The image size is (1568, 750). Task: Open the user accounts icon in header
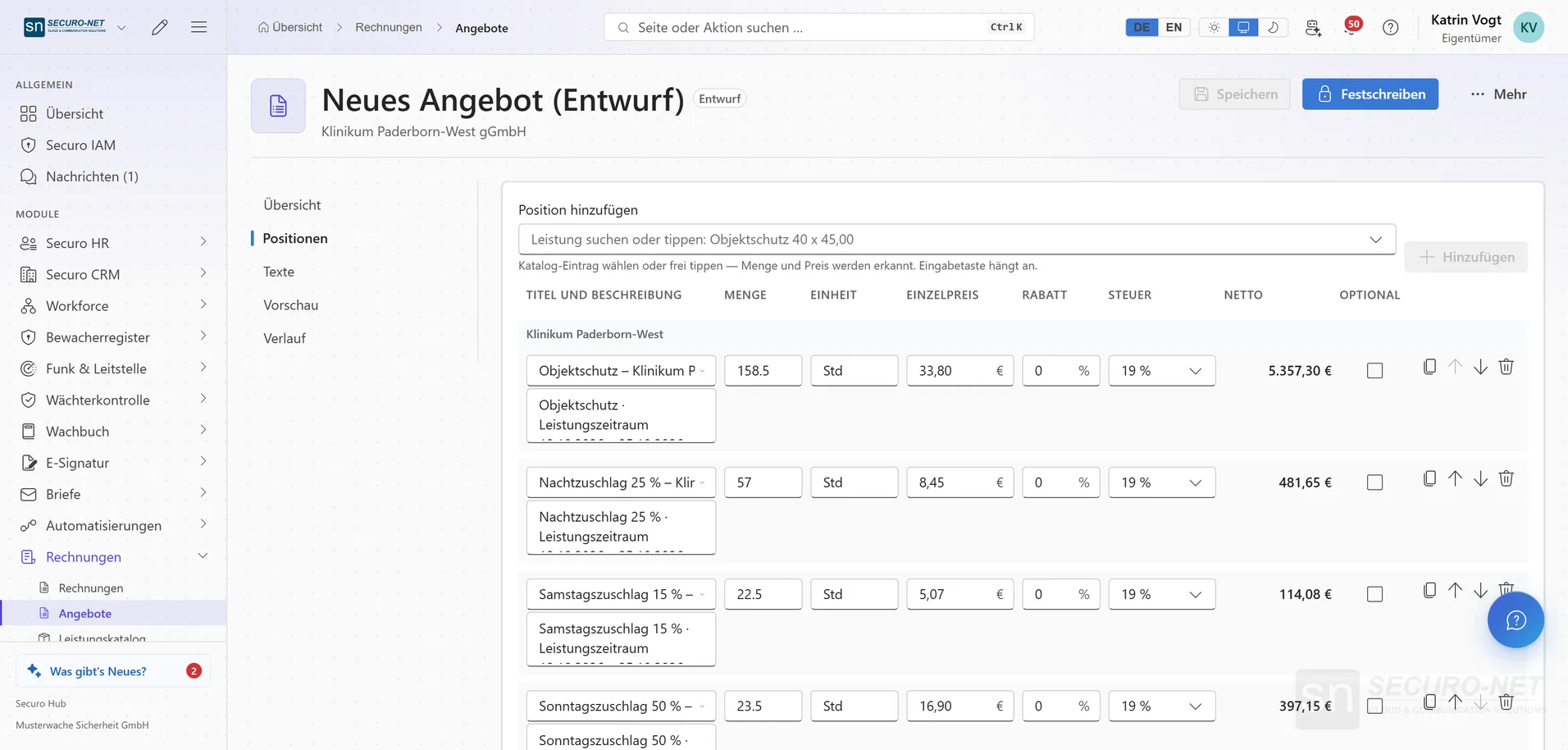click(1313, 27)
